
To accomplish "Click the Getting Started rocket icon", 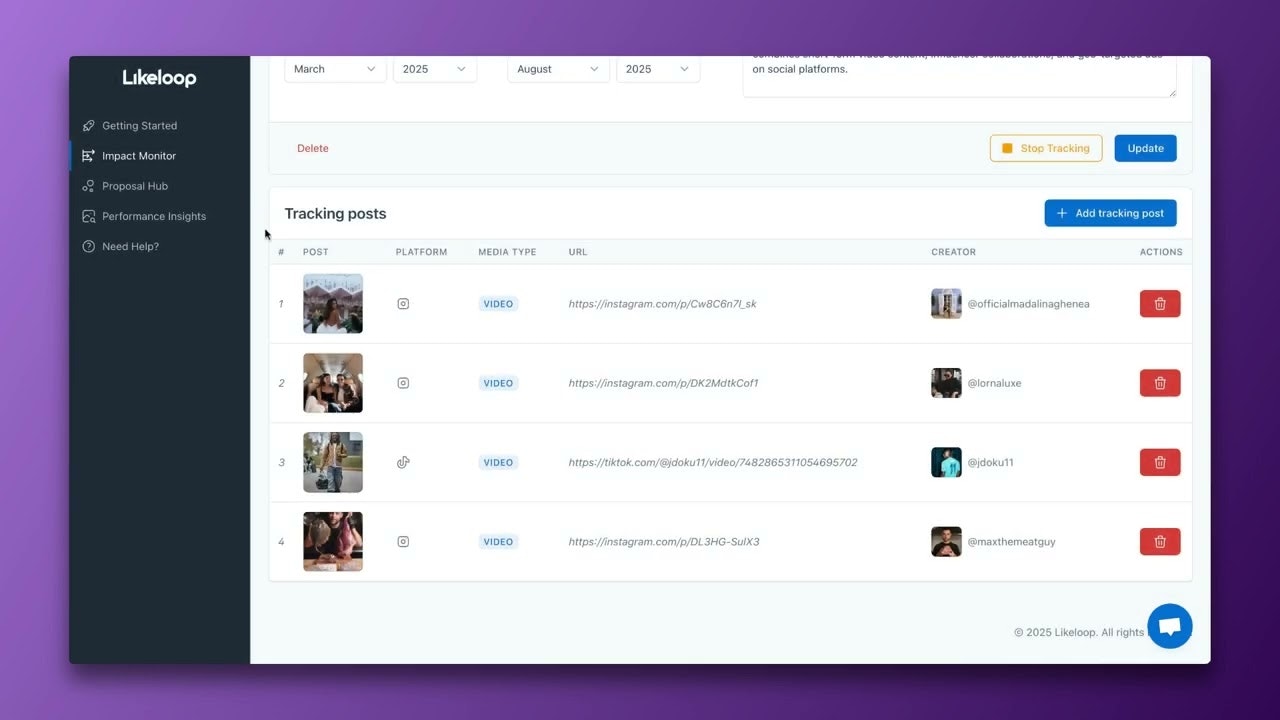I will click(89, 126).
